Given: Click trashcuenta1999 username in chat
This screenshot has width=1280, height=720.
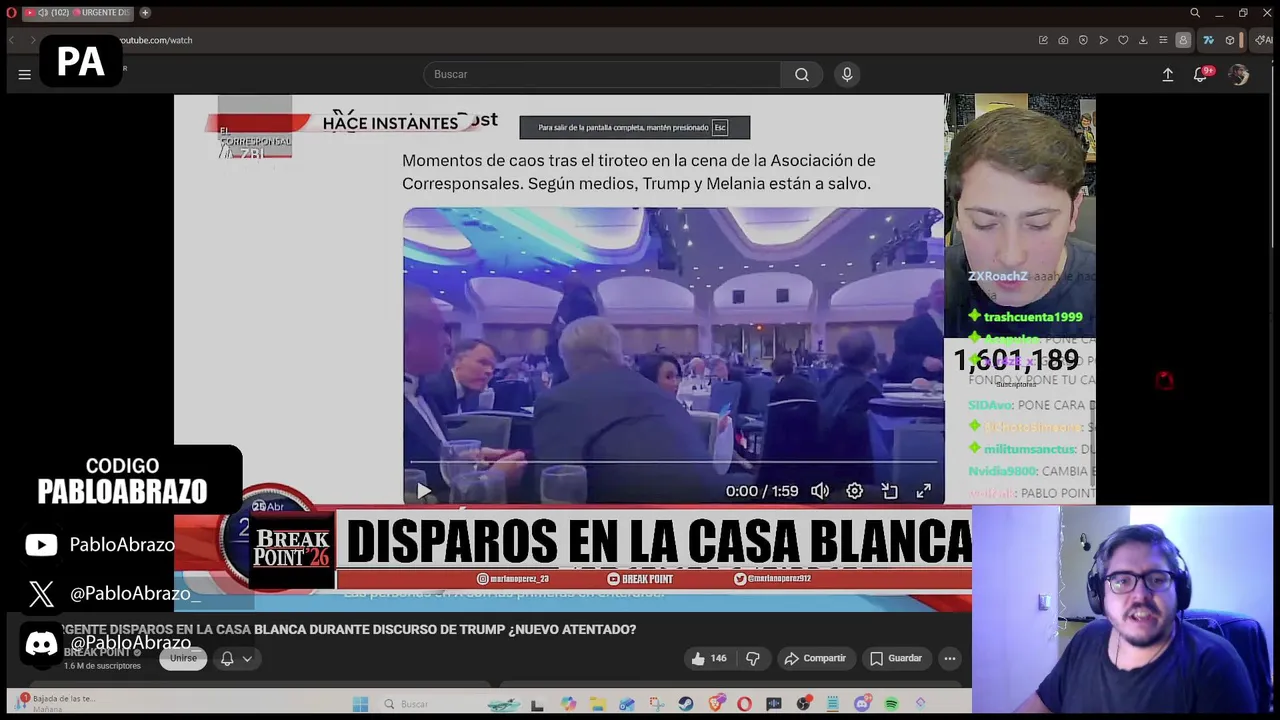Looking at the screenshot, I should click(1033, 317).
